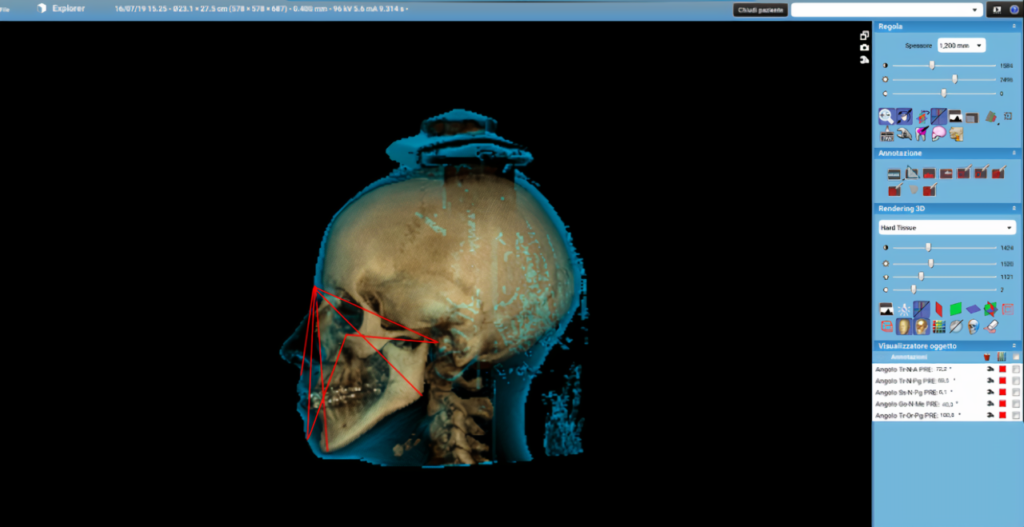The height and width of the screenshot is (527, 1024).
Task: Select the Angolo Tr-N-A PRE annotation row
Action: (x=947, y=370)
